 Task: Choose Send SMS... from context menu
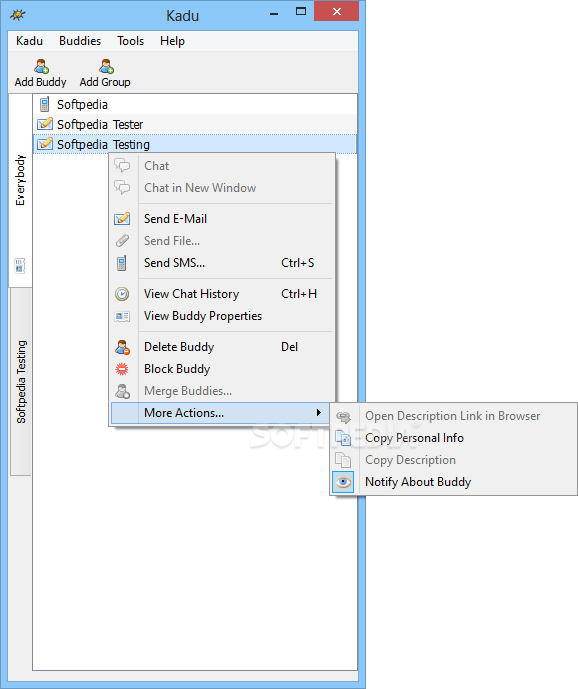tap(222, 263)
